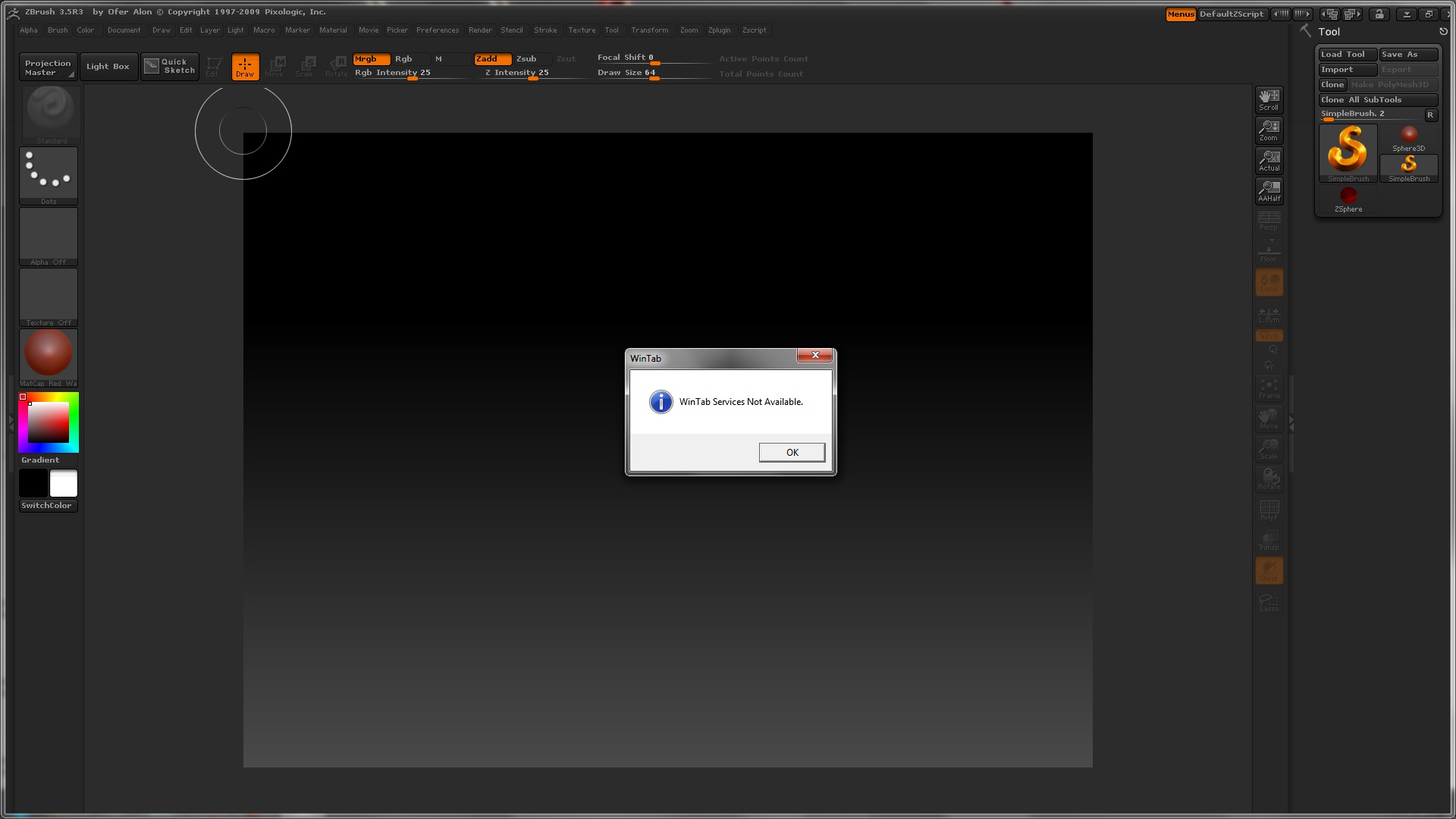This screenshot has width=1456, height=819.
Task: Select the ZSphere tool icon
Action: (x=1348, y=199)
